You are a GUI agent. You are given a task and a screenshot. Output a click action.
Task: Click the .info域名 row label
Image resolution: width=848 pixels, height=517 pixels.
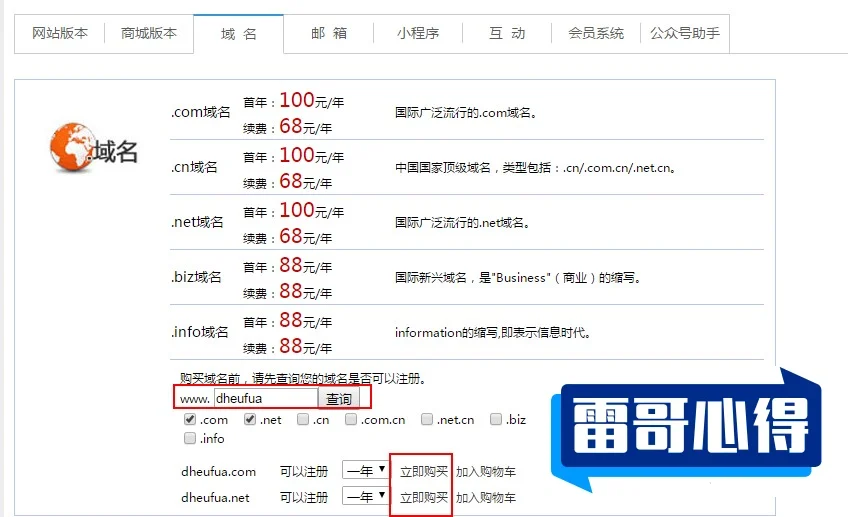pyautogui.click(x=200, y=332)
